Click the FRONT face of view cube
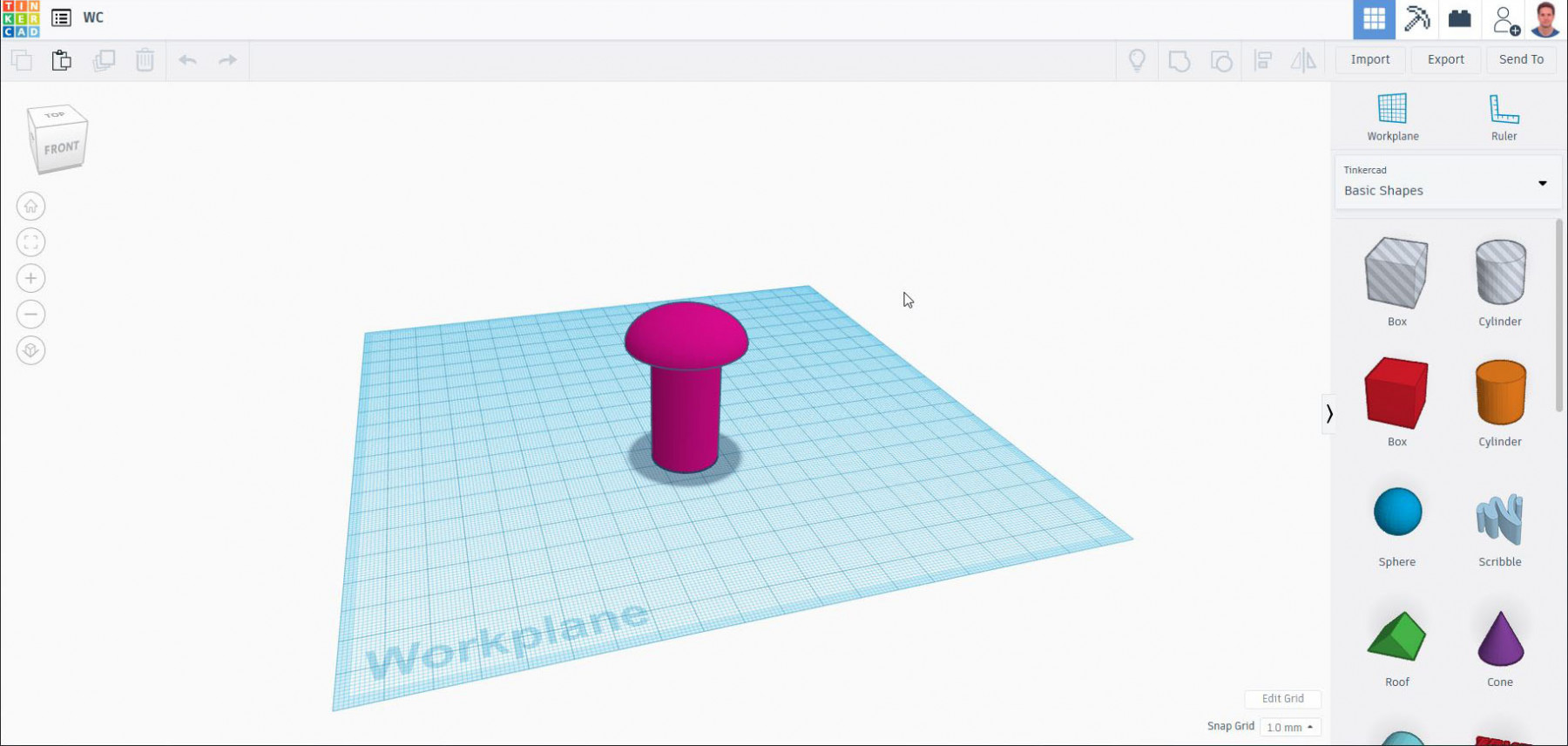1568x746 pixels. (61, 148)
